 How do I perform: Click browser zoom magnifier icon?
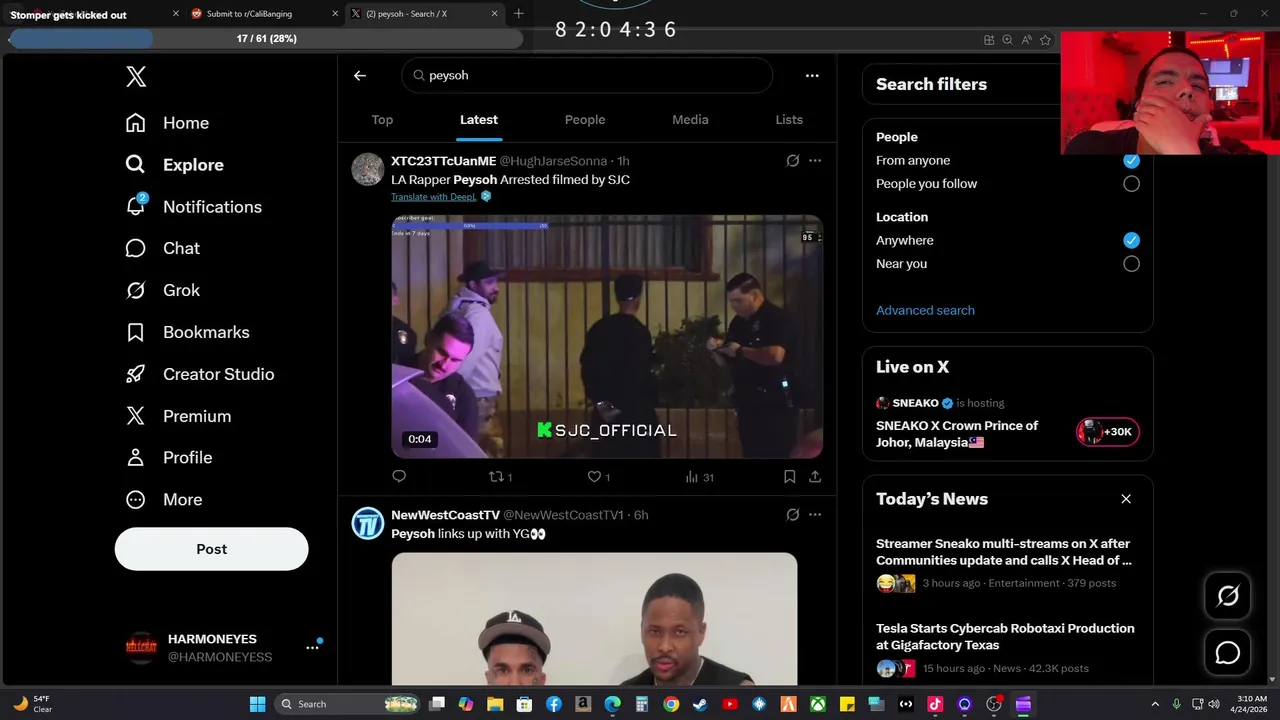(x=1007, y=40)
